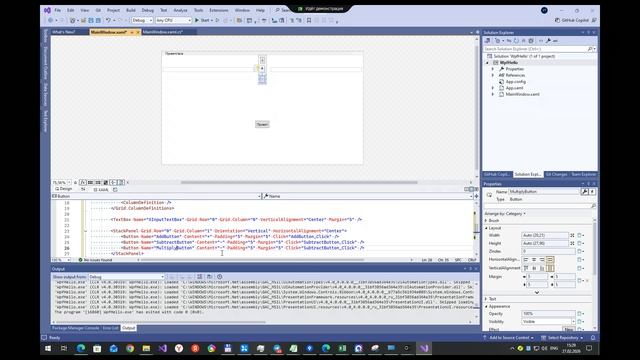Click Show All Files icon in Solution Explorer
This screenshot has height=360, width=640.
click(531, 41)
